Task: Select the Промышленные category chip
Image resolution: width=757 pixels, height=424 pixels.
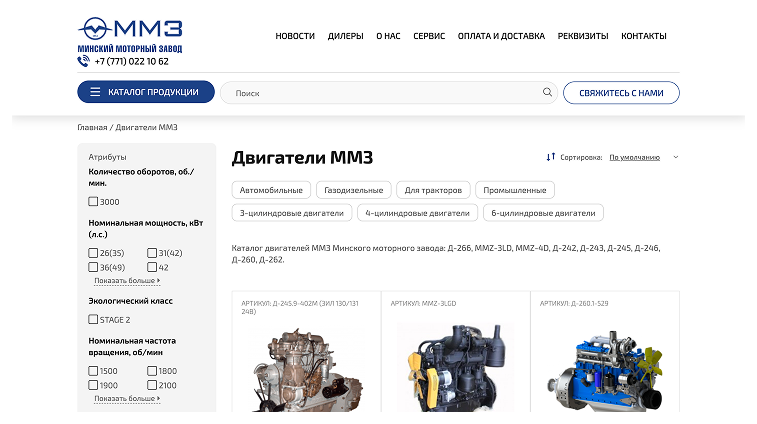Action: (515, 190)
